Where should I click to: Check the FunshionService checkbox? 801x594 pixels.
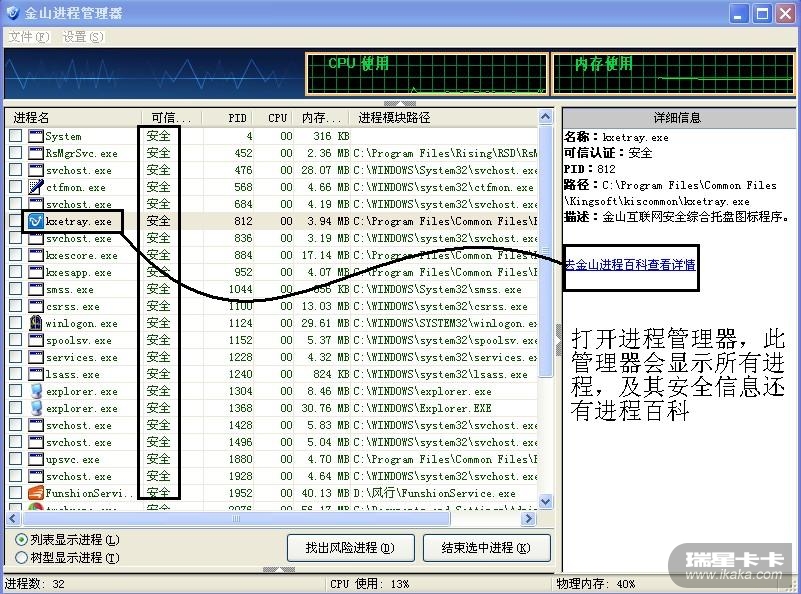coord(16,493)
